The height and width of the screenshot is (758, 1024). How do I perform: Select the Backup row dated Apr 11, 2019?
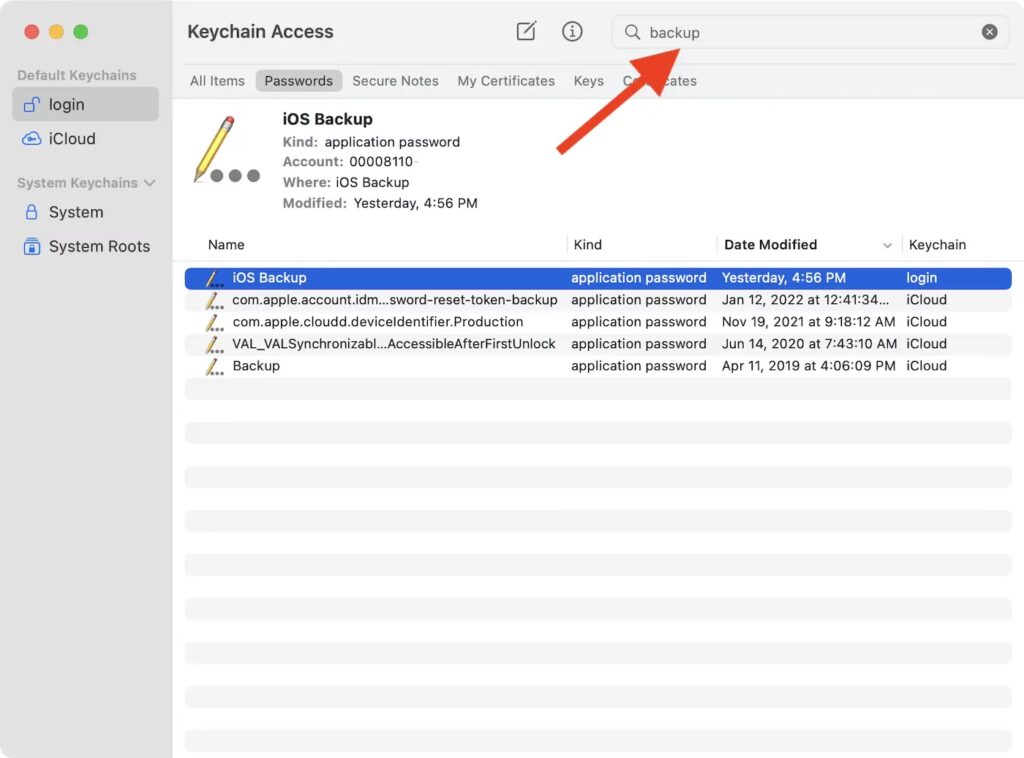click(256, 366)
